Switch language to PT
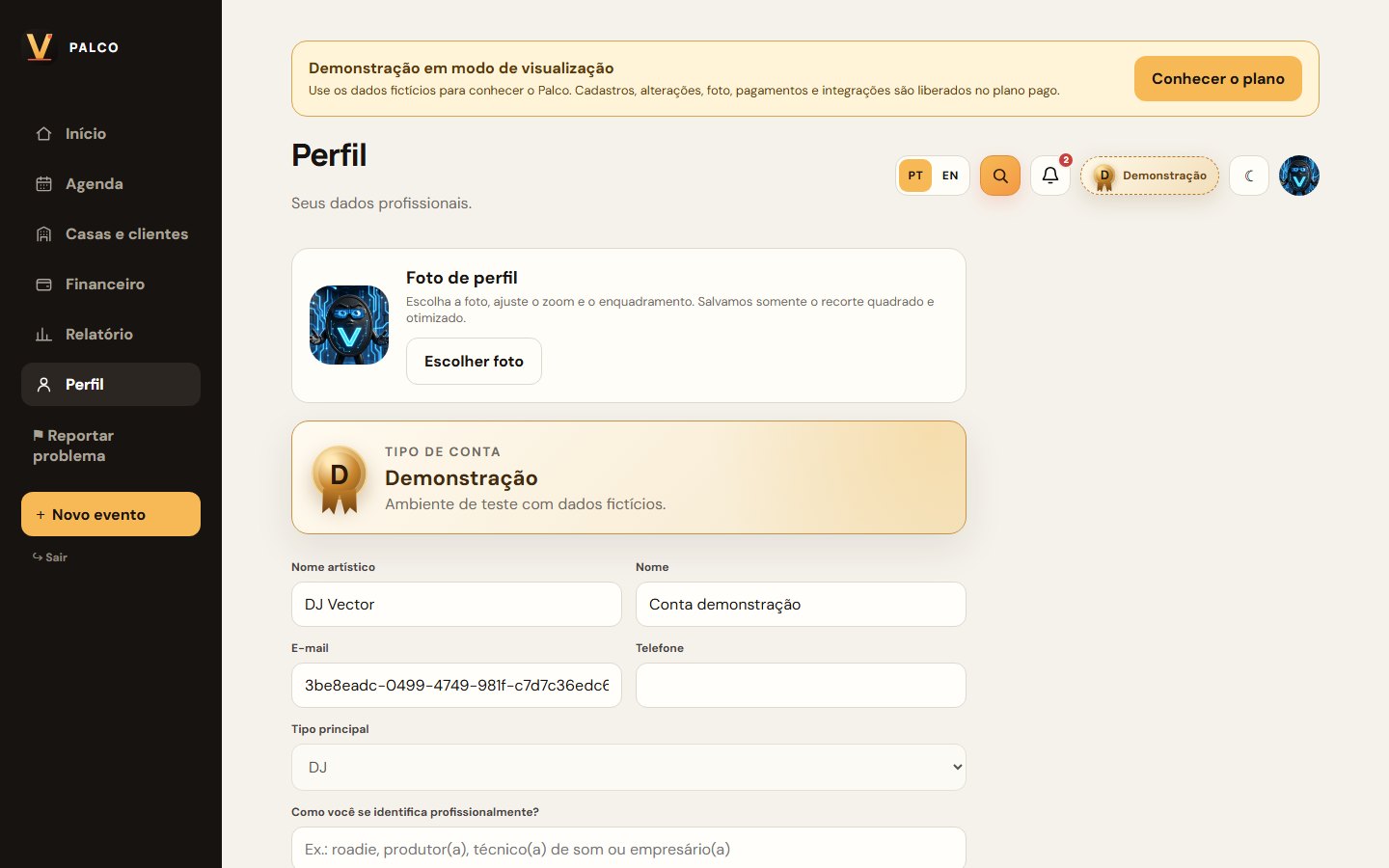 915,176
